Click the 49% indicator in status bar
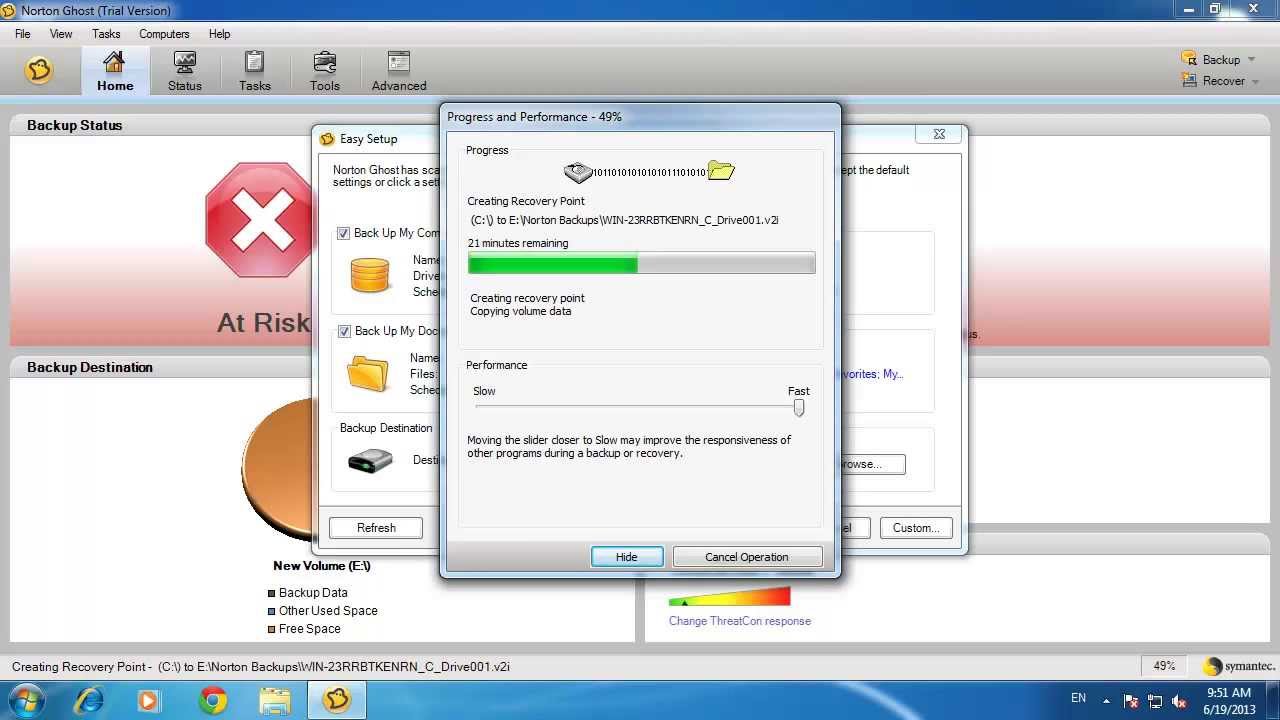1280x720 pixels. point(1164,666)
